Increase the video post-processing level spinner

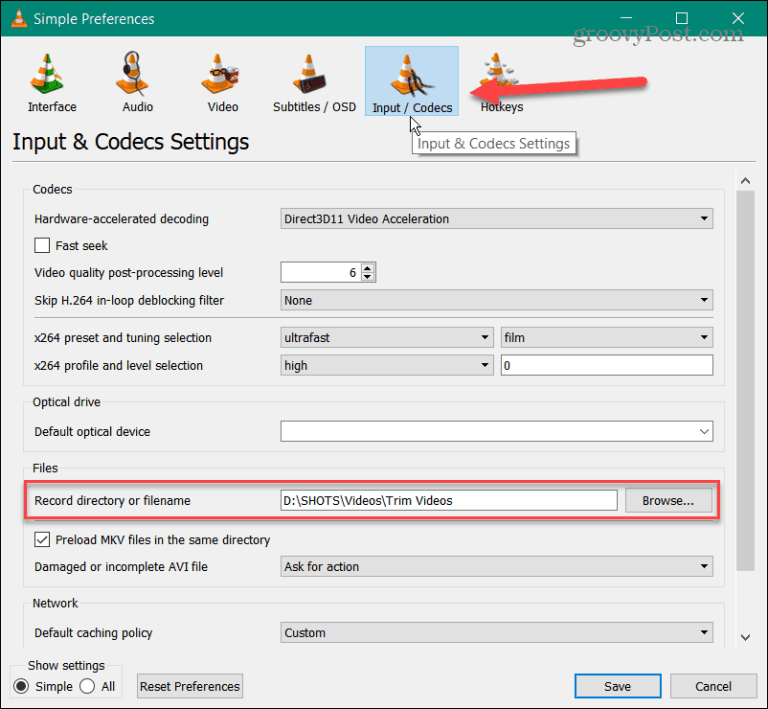(x=368, y=267)
